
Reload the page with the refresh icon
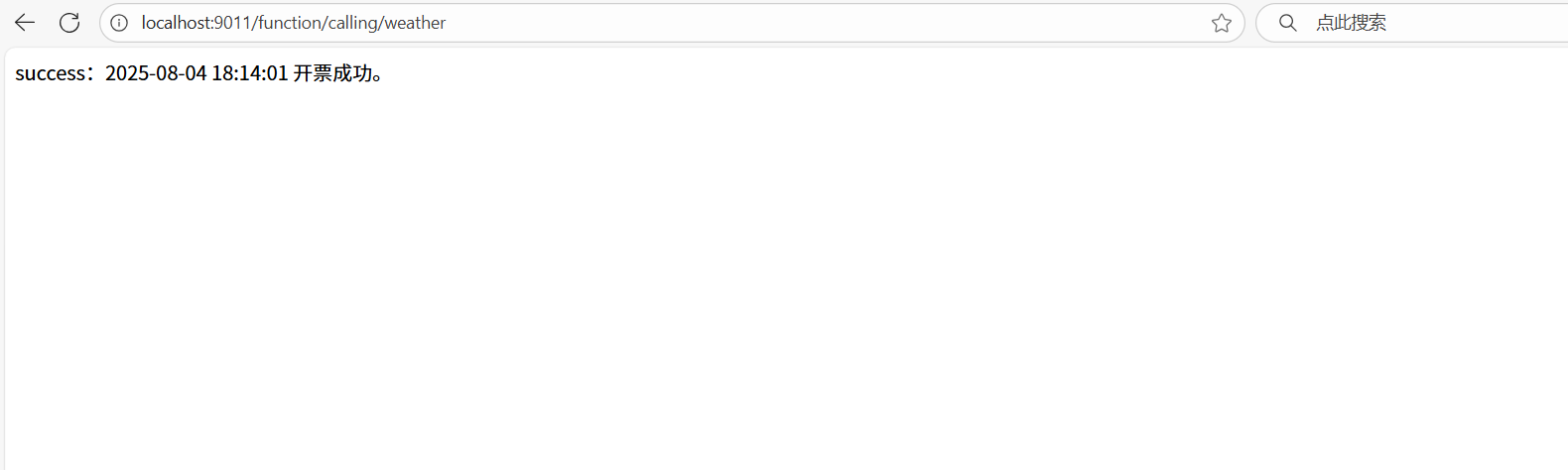[x=69, y=23]
